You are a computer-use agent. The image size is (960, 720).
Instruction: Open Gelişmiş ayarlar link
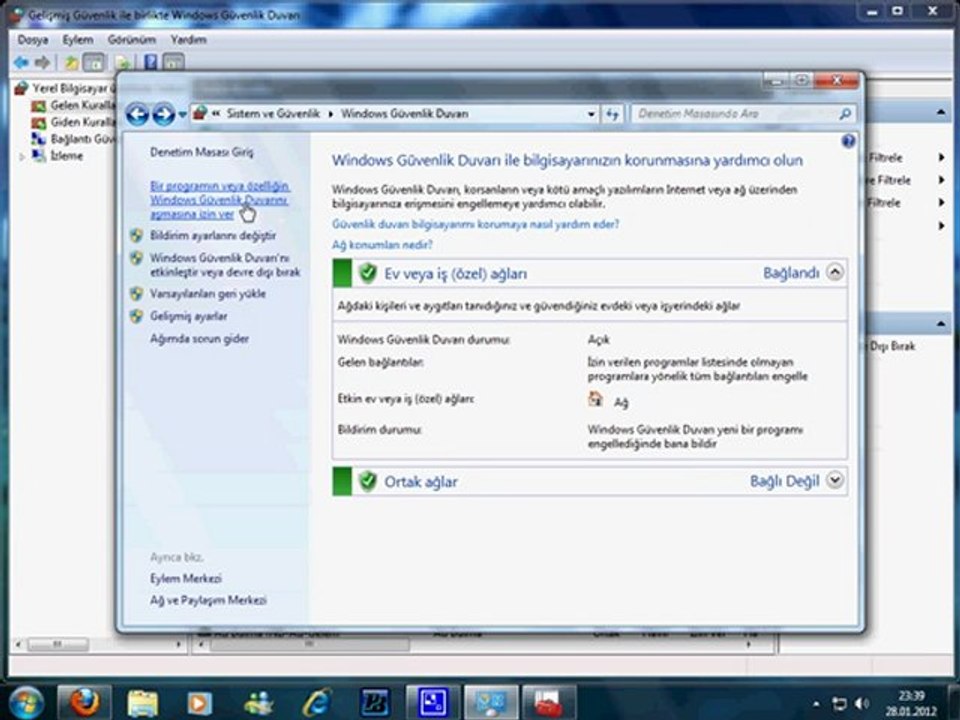coord(189,317)
